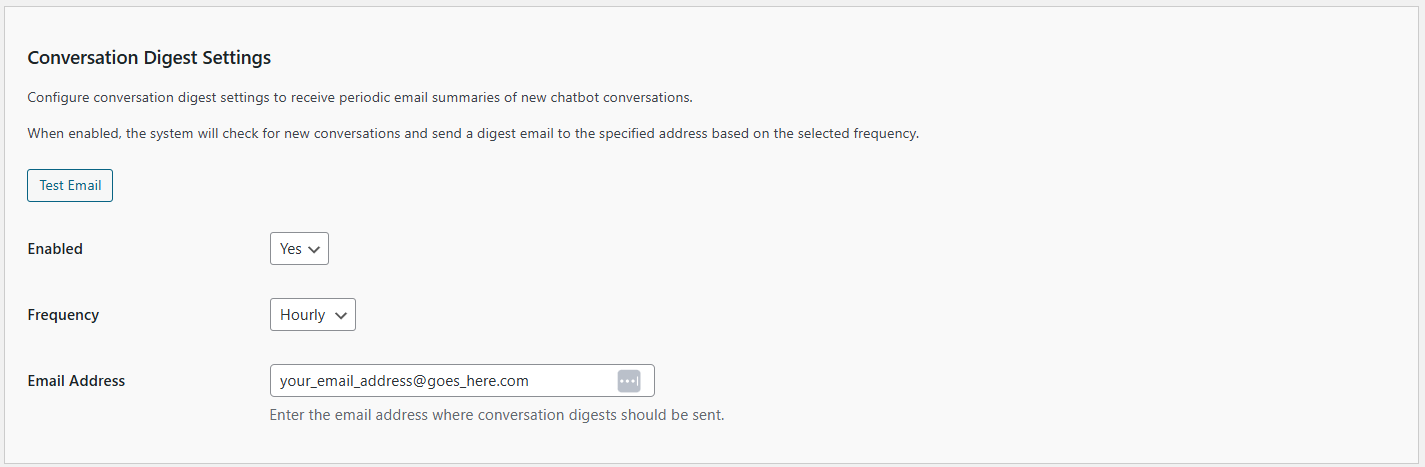Click the Conversation Digest Settings heading
This screenshot has height=467, width=1425.
pos(149,58)
